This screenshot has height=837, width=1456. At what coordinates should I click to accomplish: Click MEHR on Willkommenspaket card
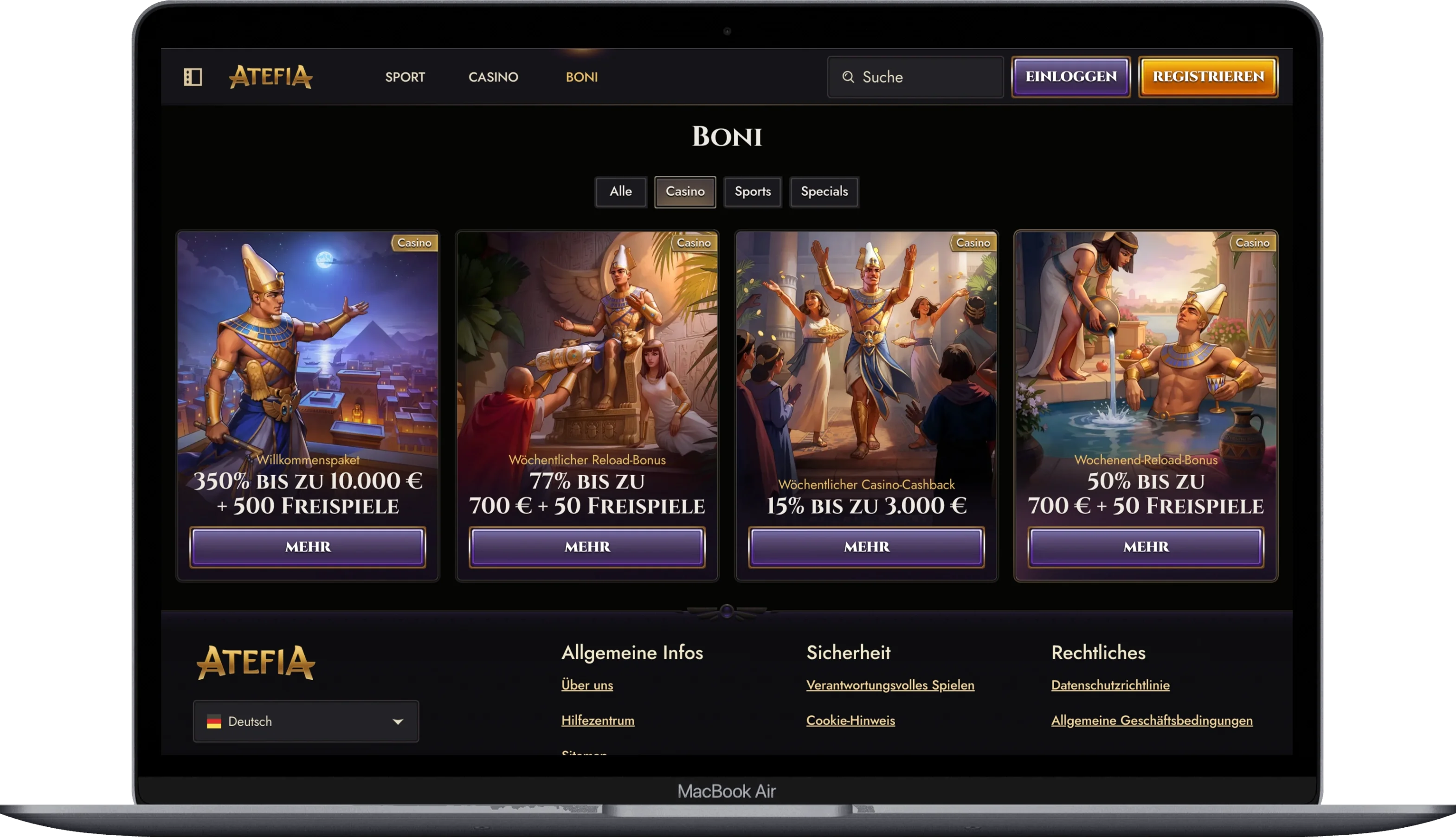pos(308,547)
